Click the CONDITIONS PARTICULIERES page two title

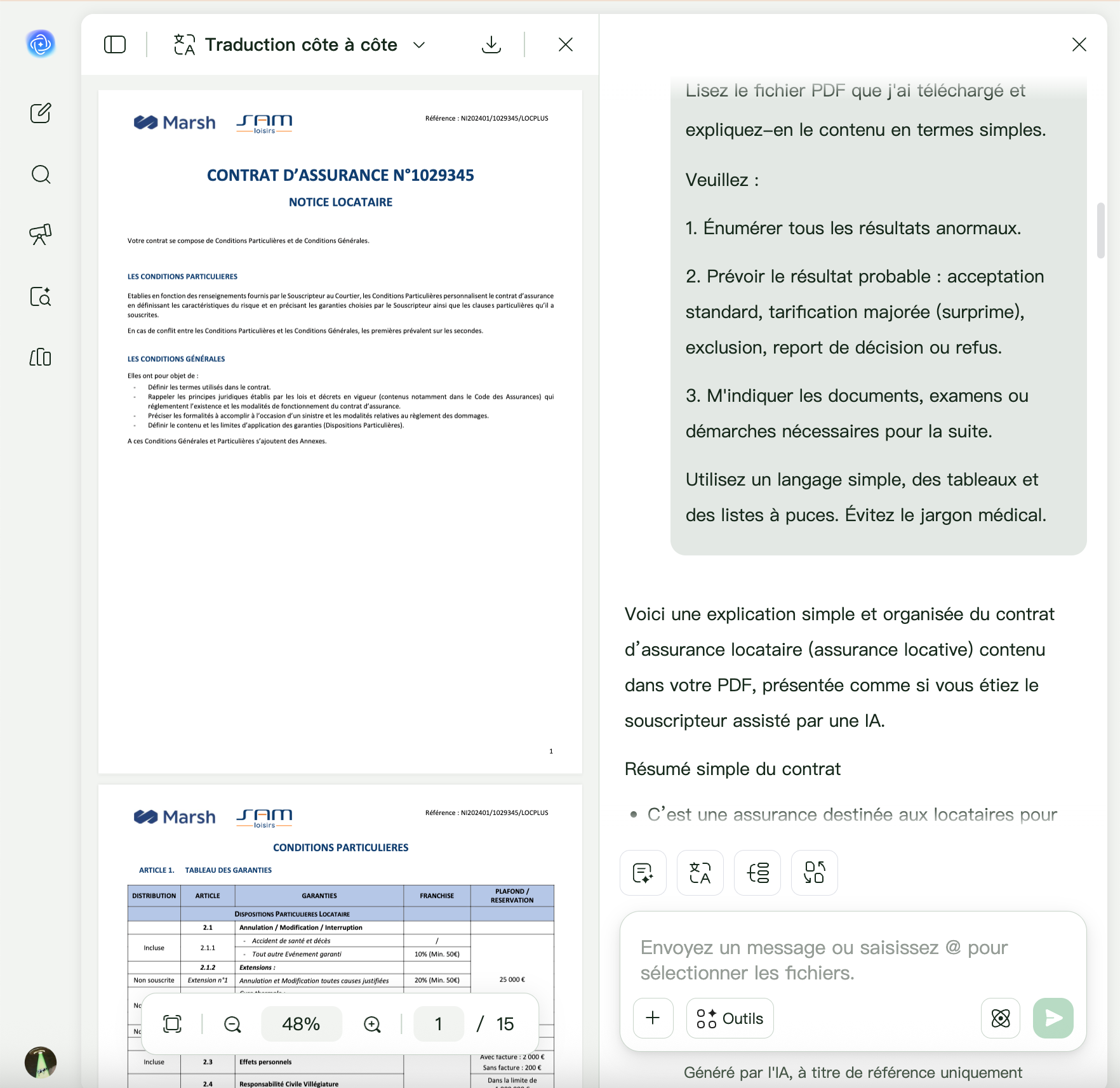click(340, 847)
